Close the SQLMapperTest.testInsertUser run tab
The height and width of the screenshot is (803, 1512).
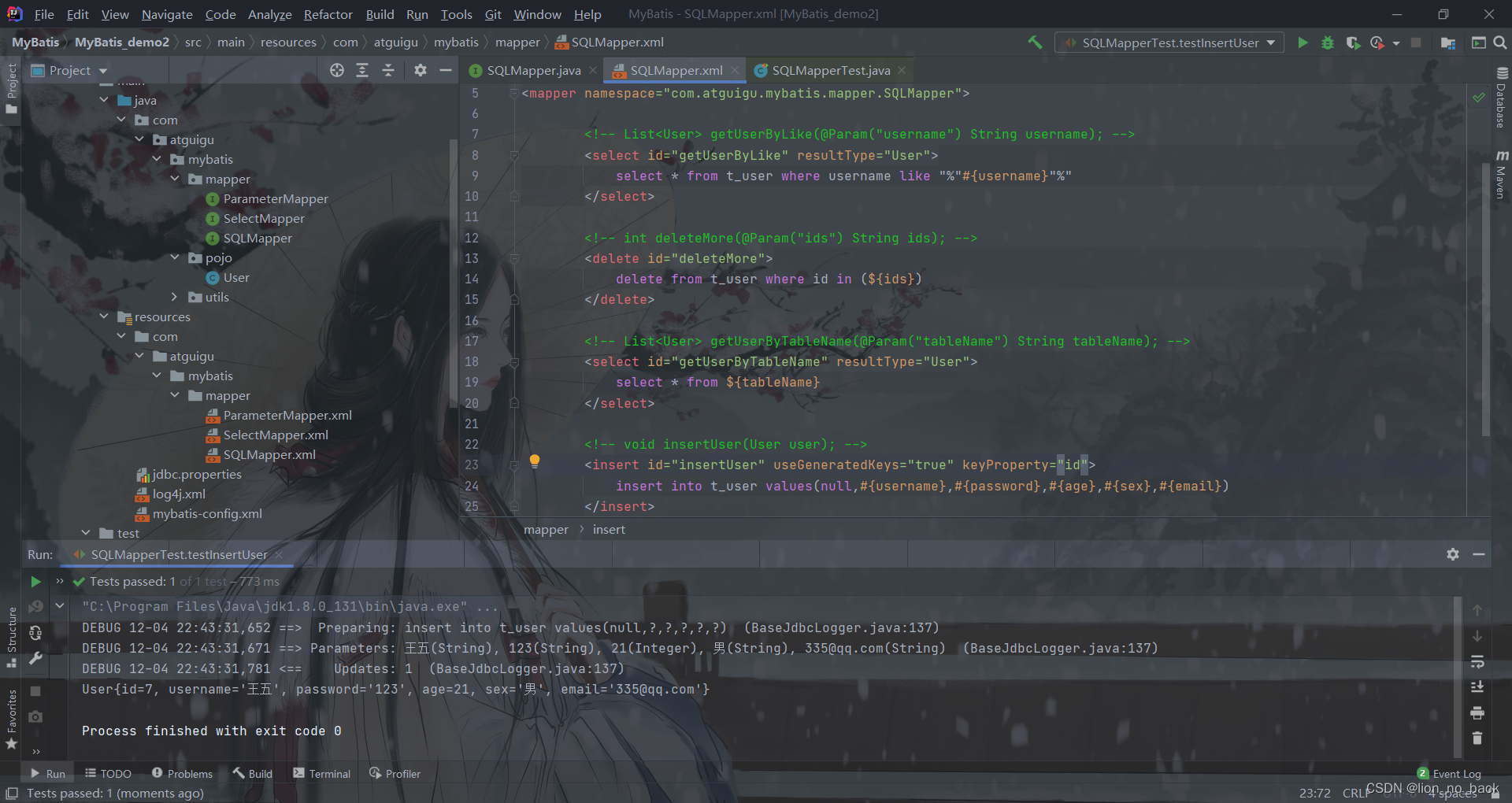(279, 555)
